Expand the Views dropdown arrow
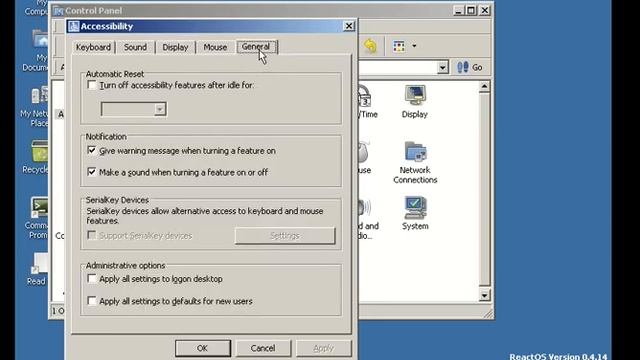The width and height of the screenshot is (640, 360). coord(414,46)
